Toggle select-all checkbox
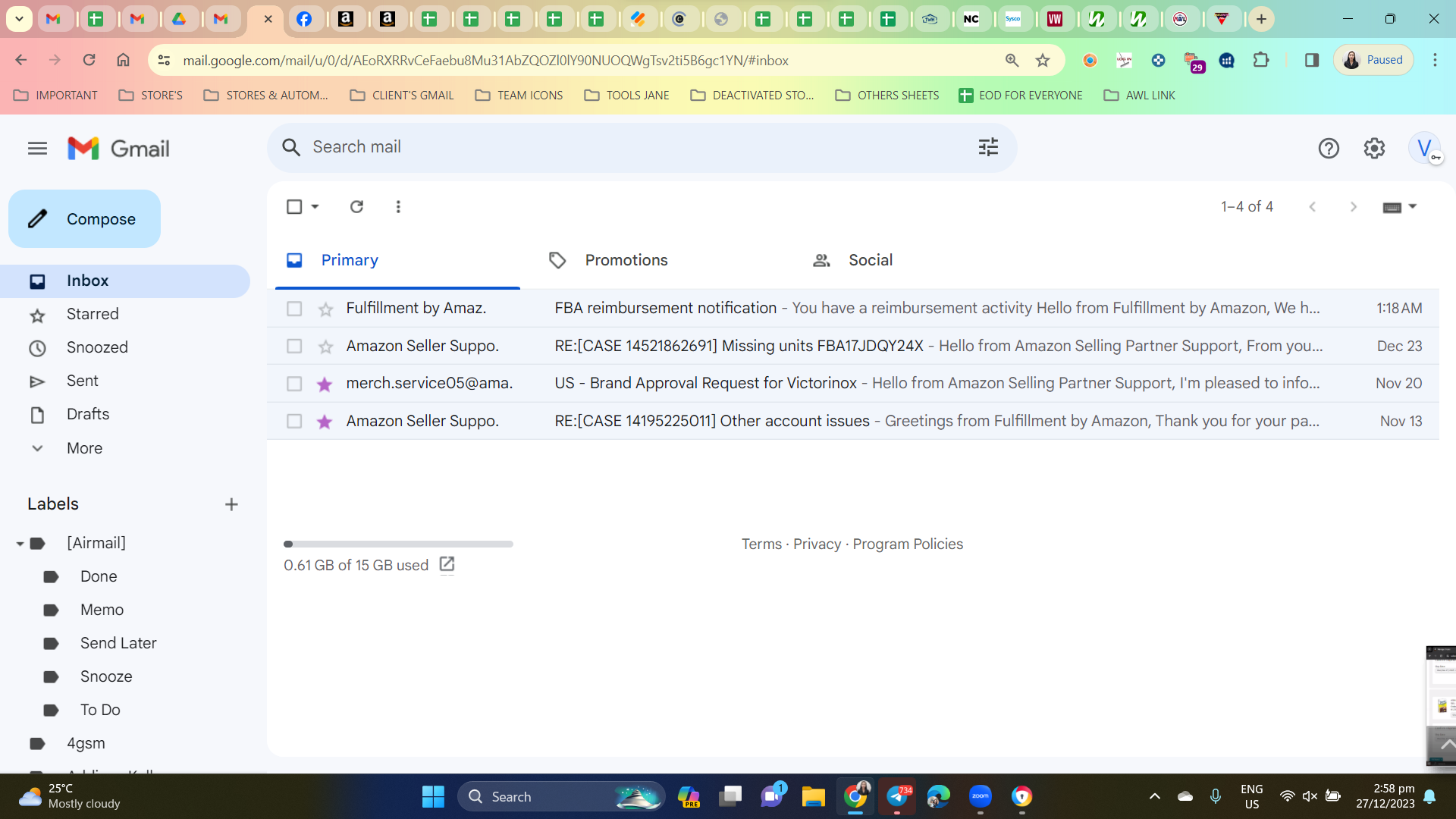Screen dimensions: 1456x819 294,206
